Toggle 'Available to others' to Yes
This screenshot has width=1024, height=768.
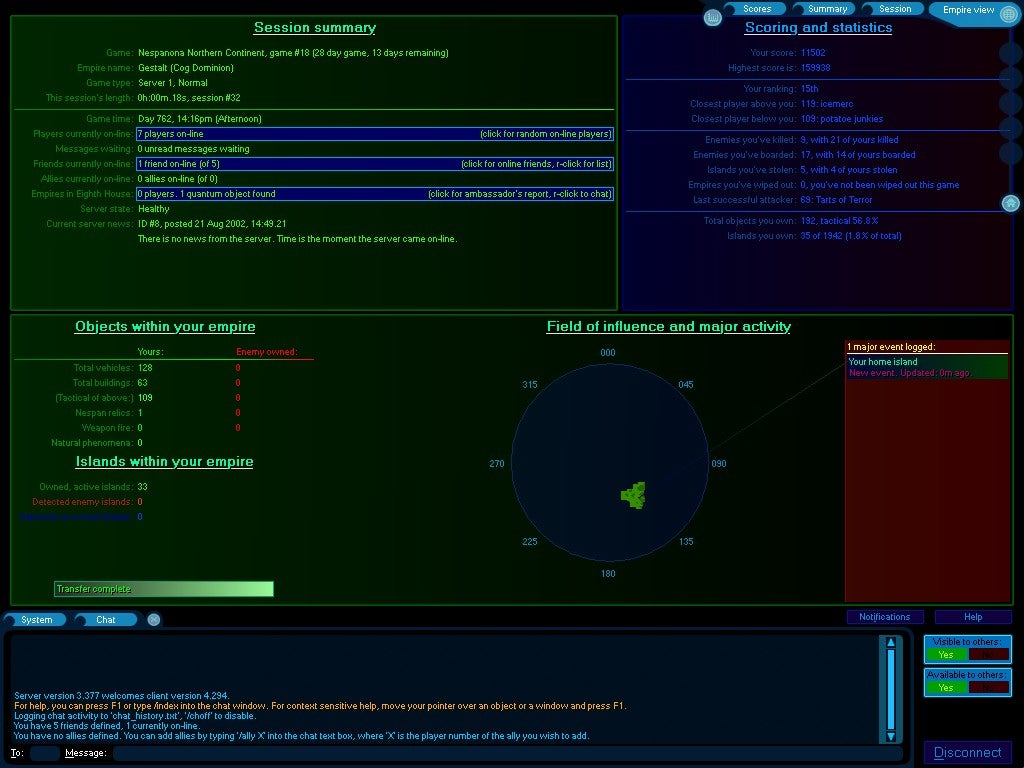[946, 687]
